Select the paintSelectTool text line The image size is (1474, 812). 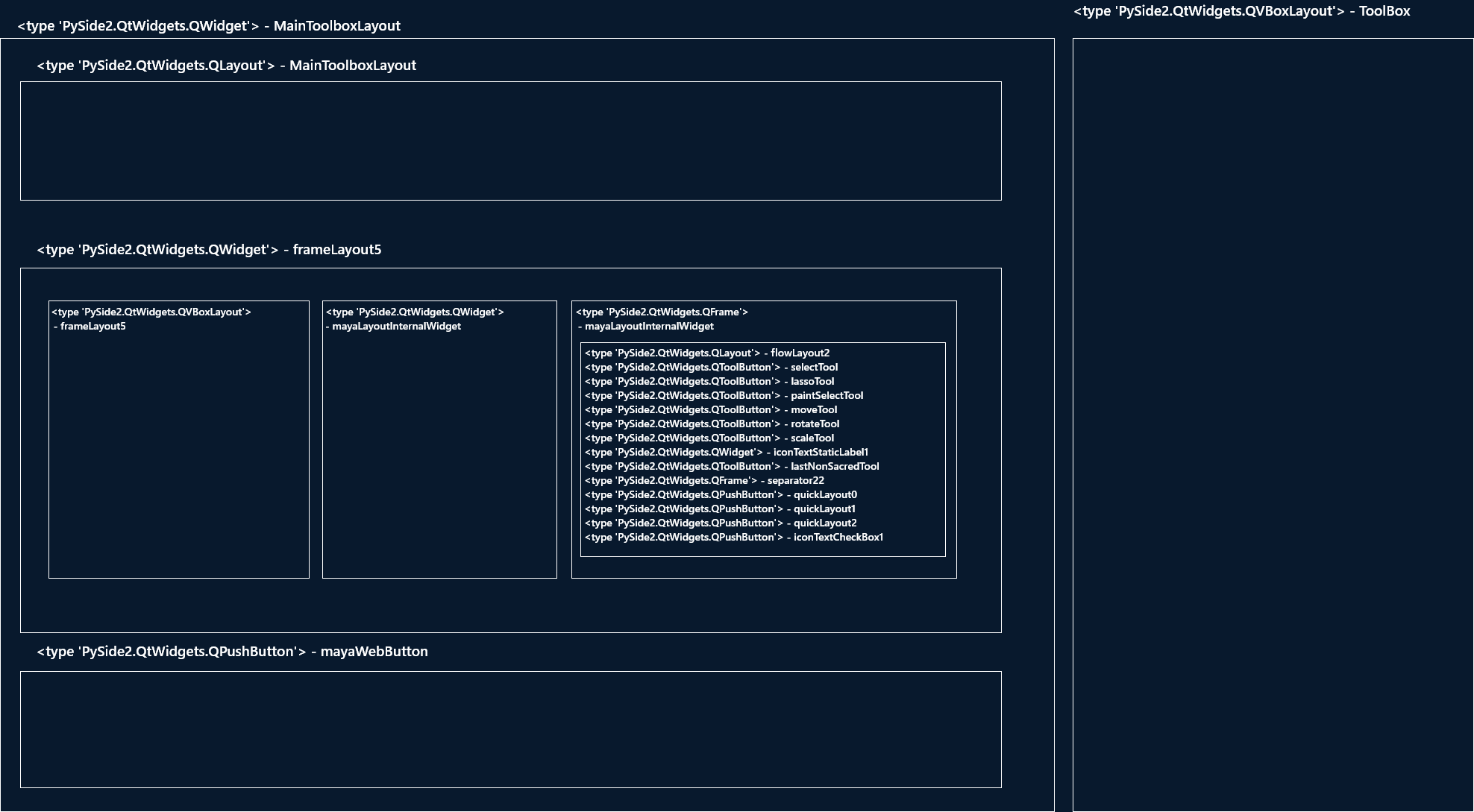point(724,396)
